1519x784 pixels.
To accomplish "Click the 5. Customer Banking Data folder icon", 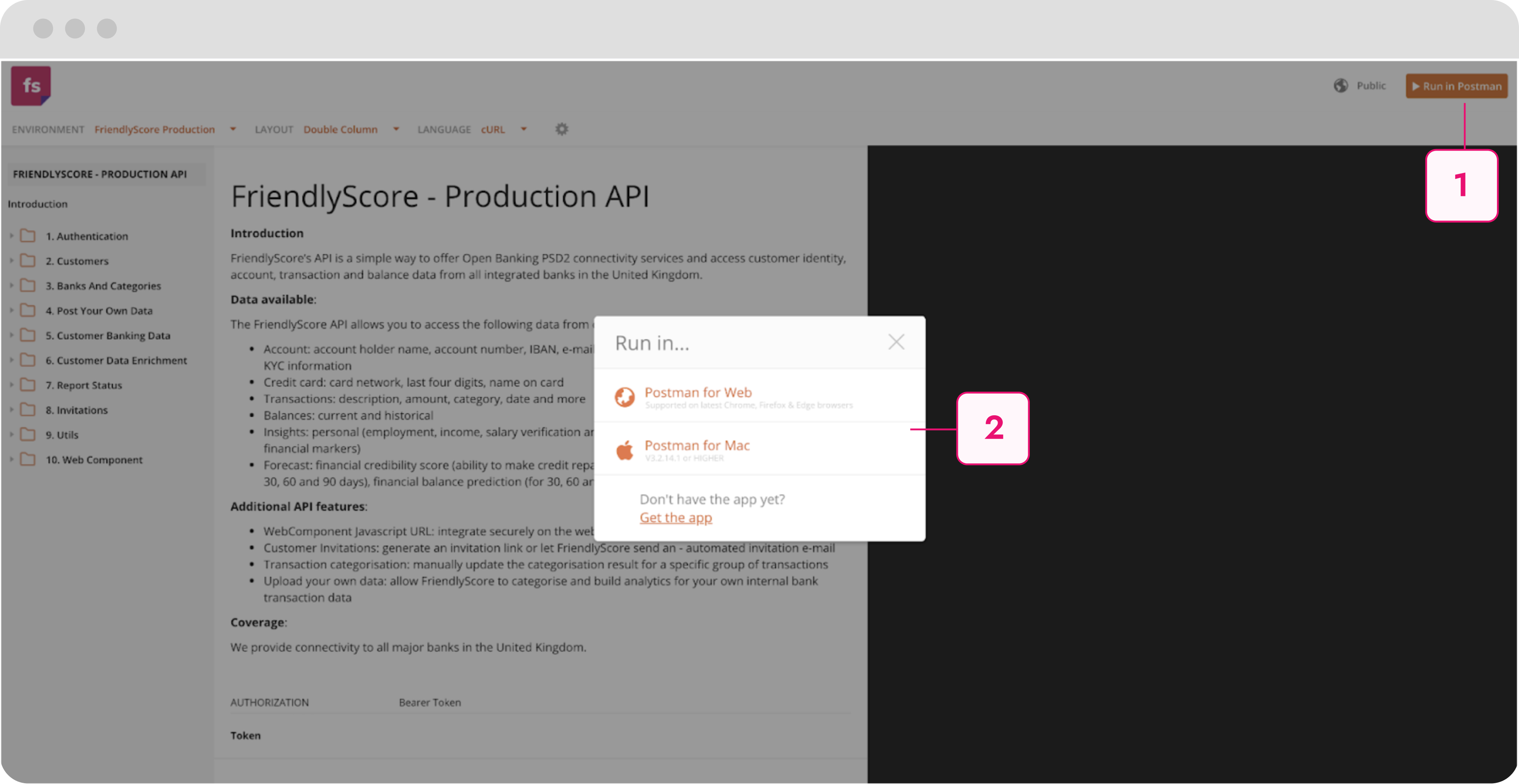I will (x=28, y=335).
